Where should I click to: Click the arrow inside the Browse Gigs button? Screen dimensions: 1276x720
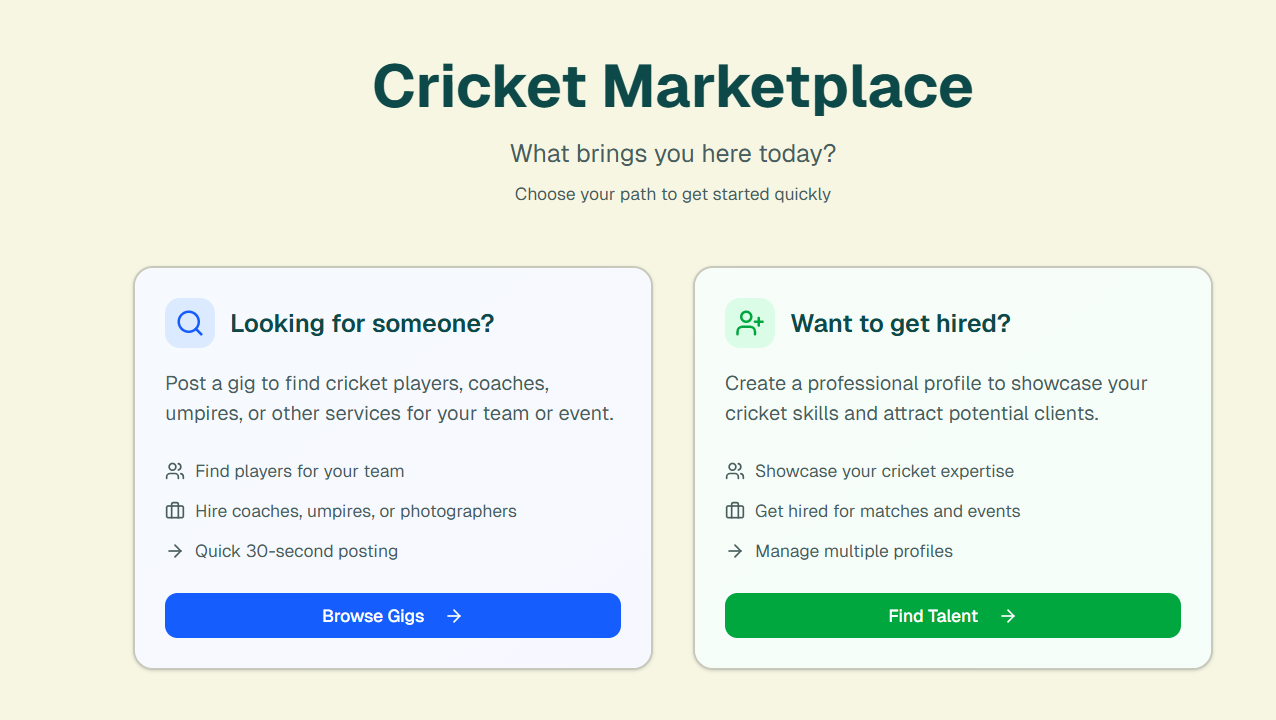(x=454, y=615)
